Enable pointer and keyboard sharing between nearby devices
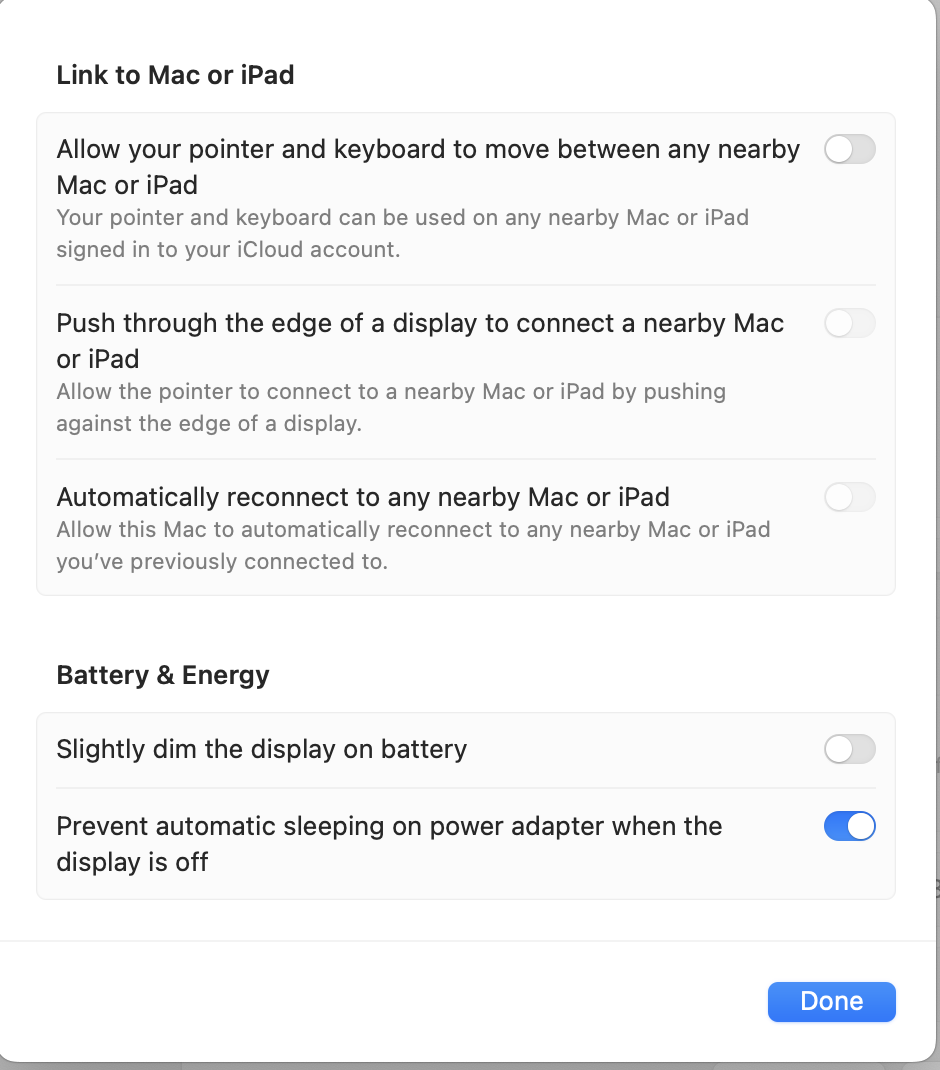Viewport: 940px width, 1070px height. click(849, 150)
